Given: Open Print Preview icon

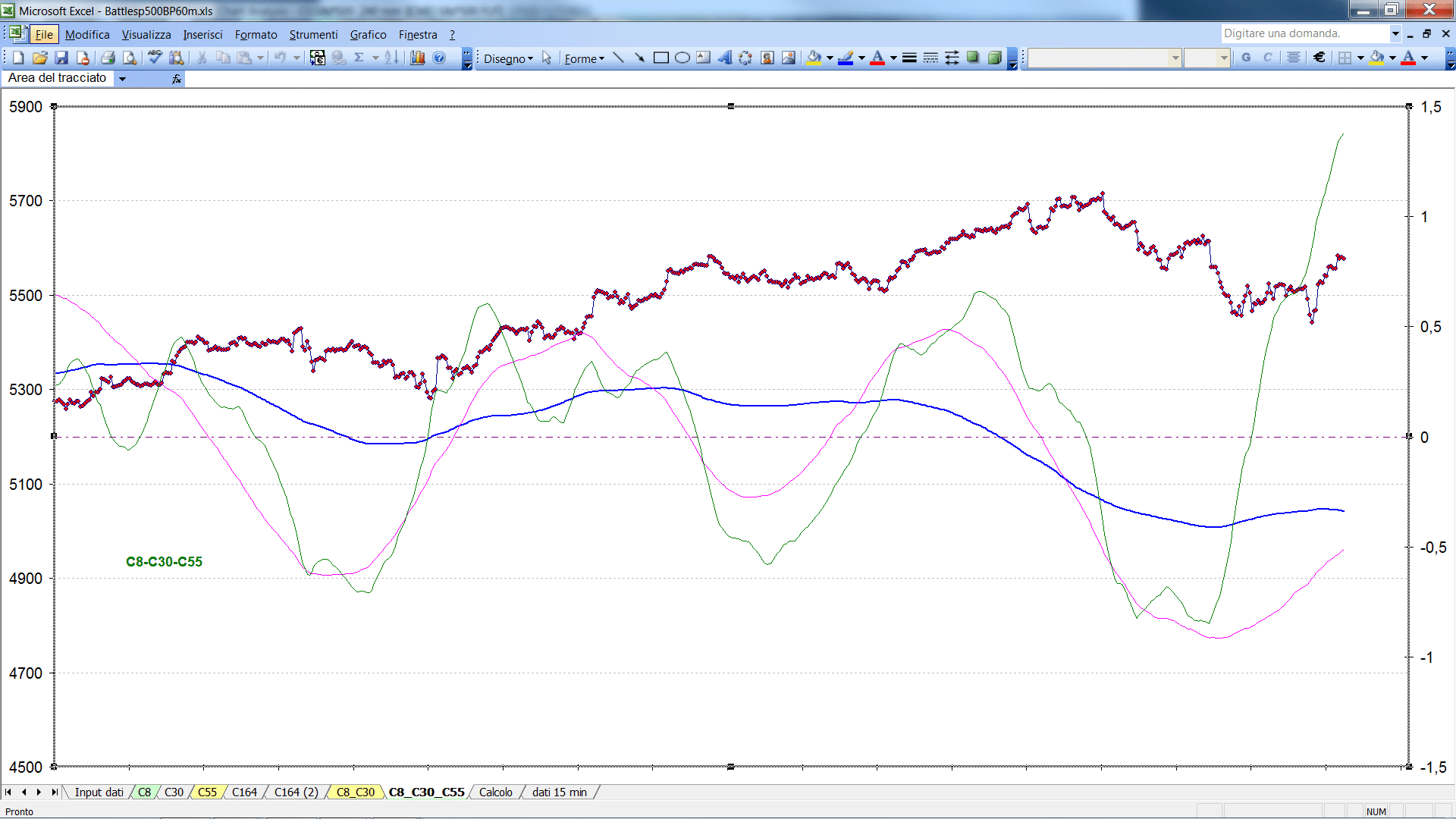Looking at the screenshot, I should coord(130,58).
